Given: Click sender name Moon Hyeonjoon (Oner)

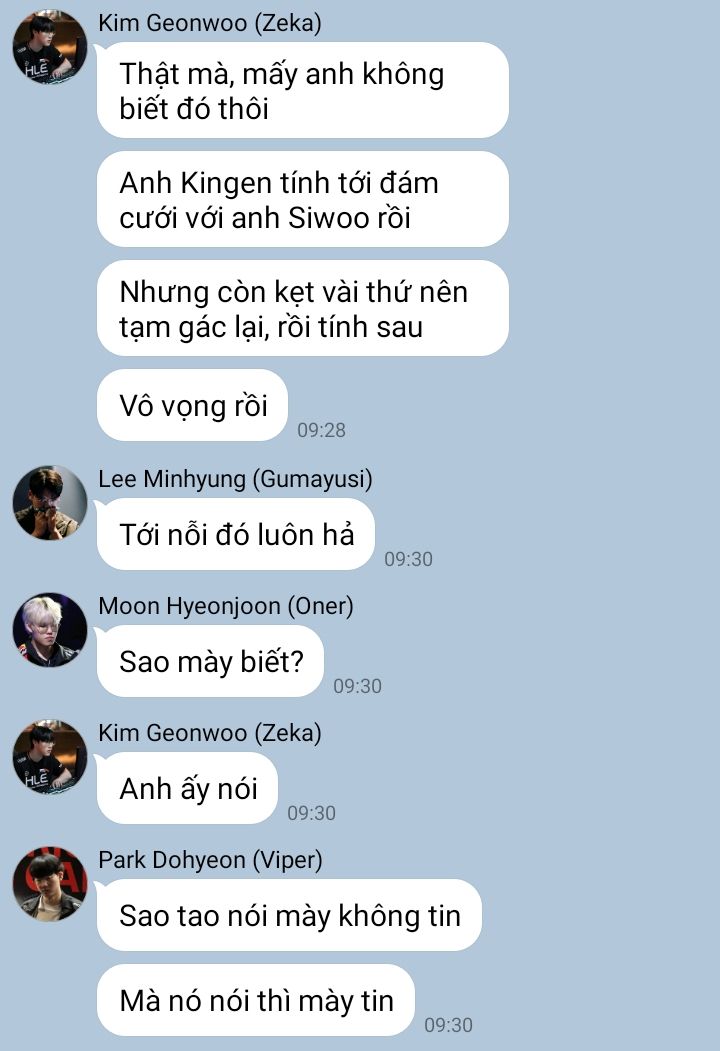Looking at the screenshot, I should point(226,606).
